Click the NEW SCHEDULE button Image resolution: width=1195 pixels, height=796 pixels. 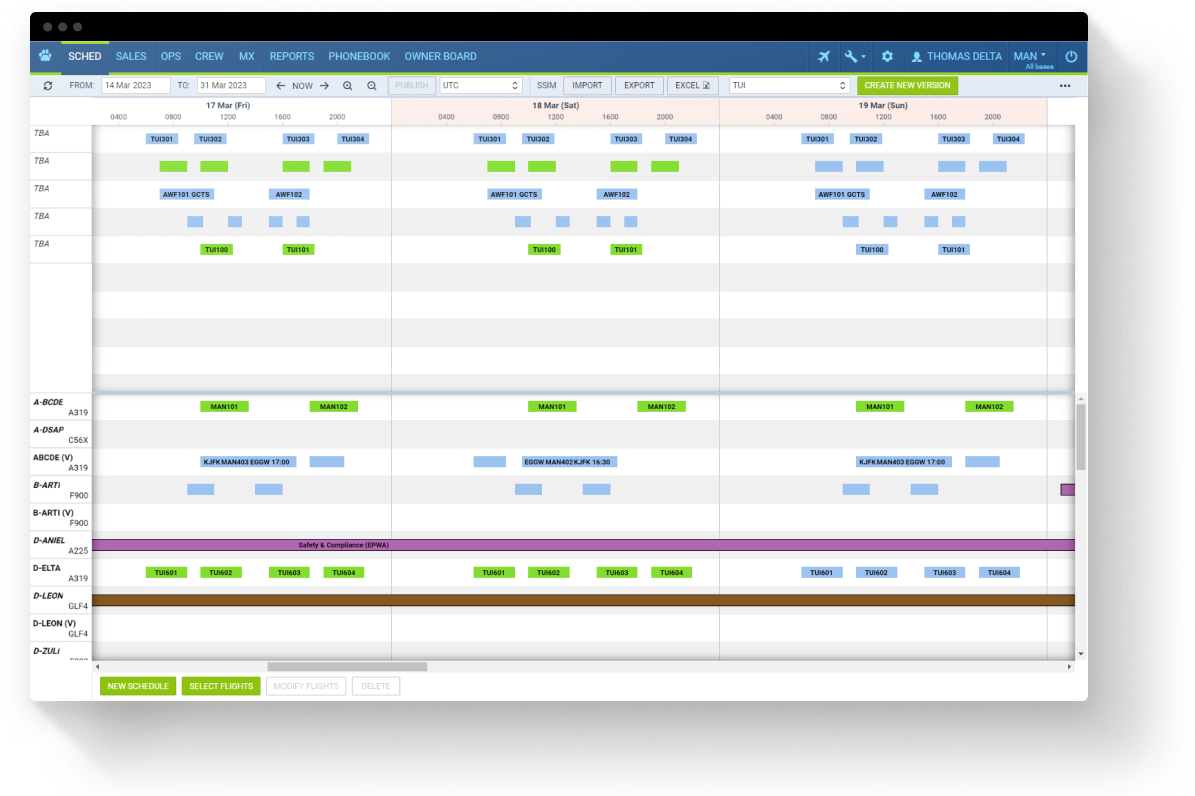pyautogui.click(x=137, y=686)
